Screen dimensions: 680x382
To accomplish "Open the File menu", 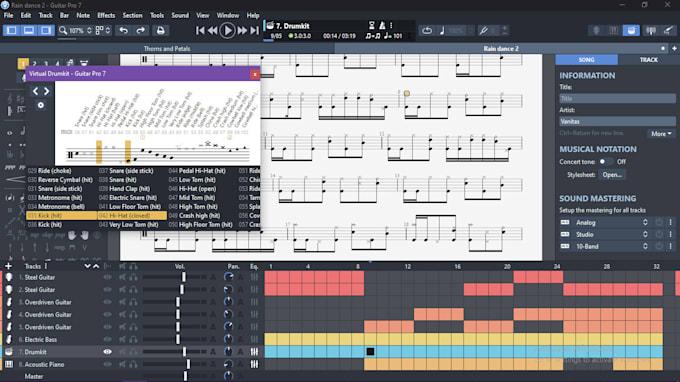I will 9,15.
